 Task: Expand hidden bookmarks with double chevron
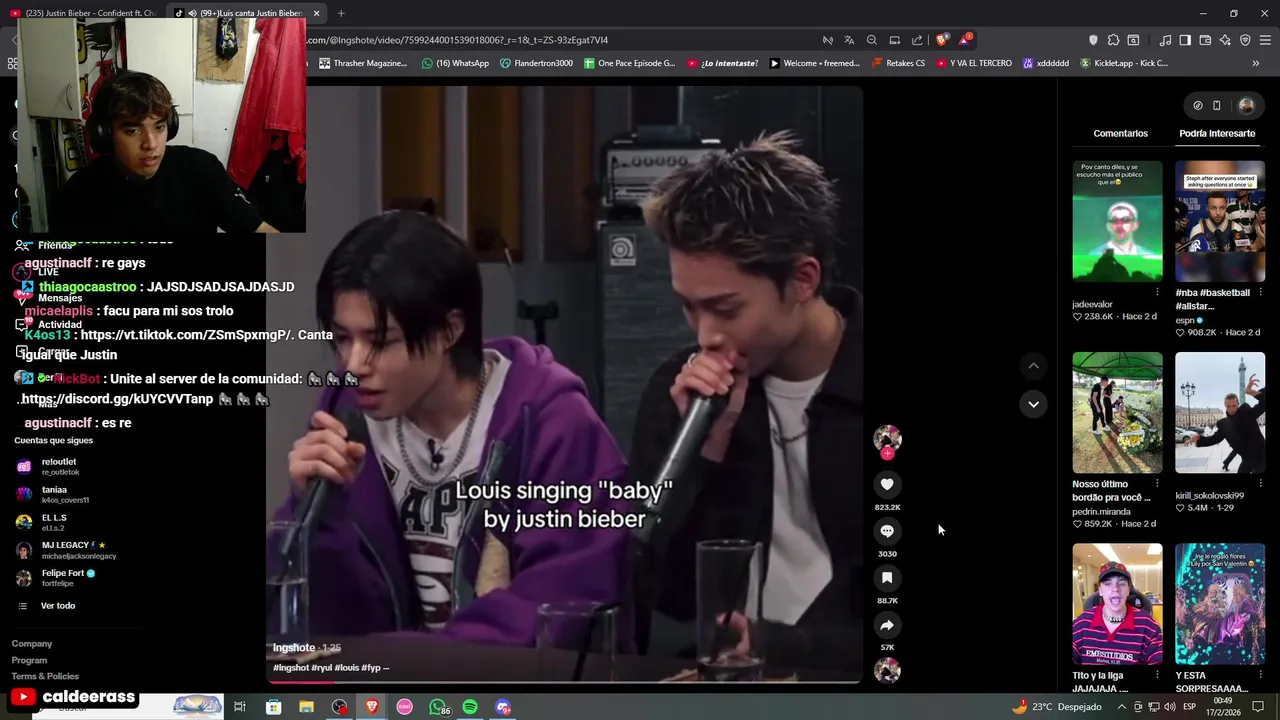click(1255, 63)
